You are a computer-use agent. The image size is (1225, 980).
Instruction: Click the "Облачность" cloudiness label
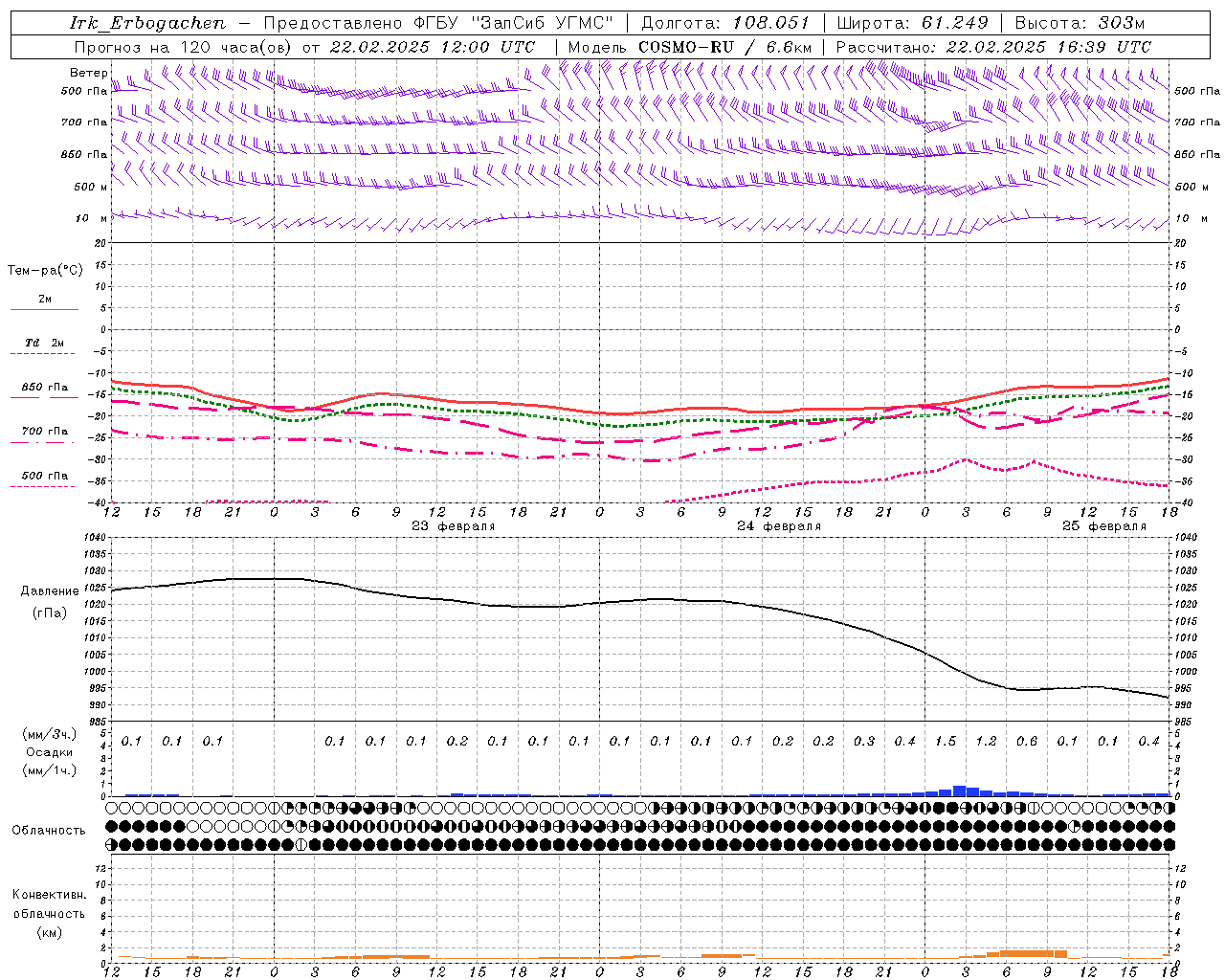tap(49, 831)
